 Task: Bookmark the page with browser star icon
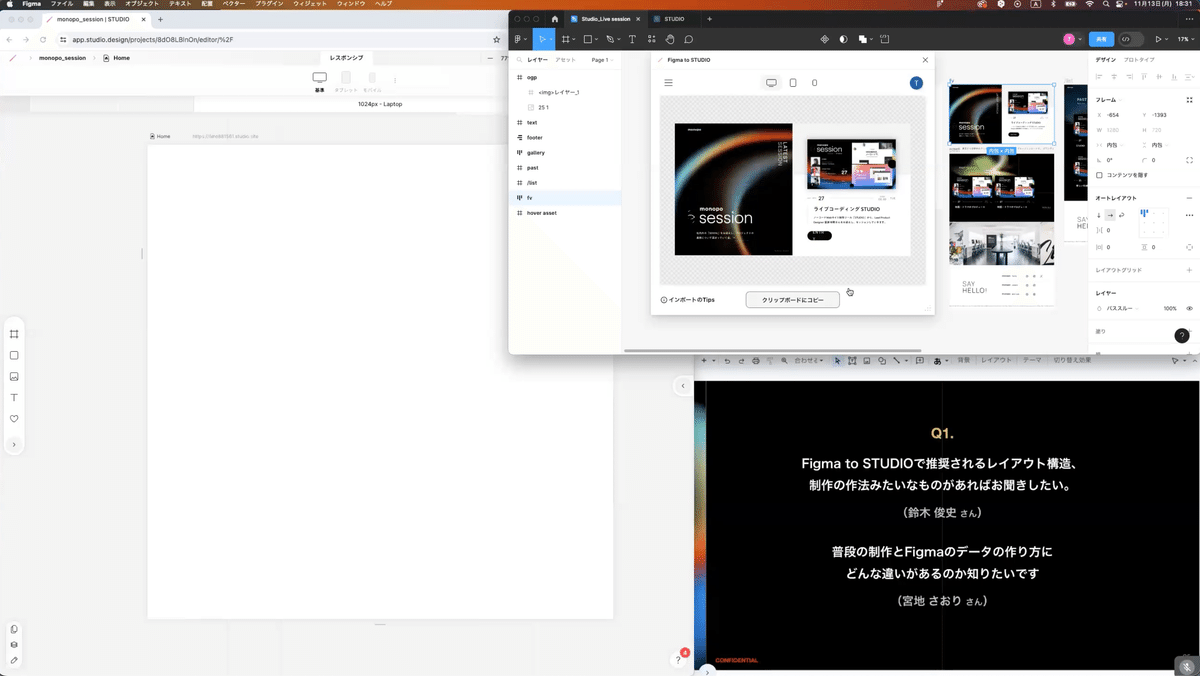[x=497, y=39]
